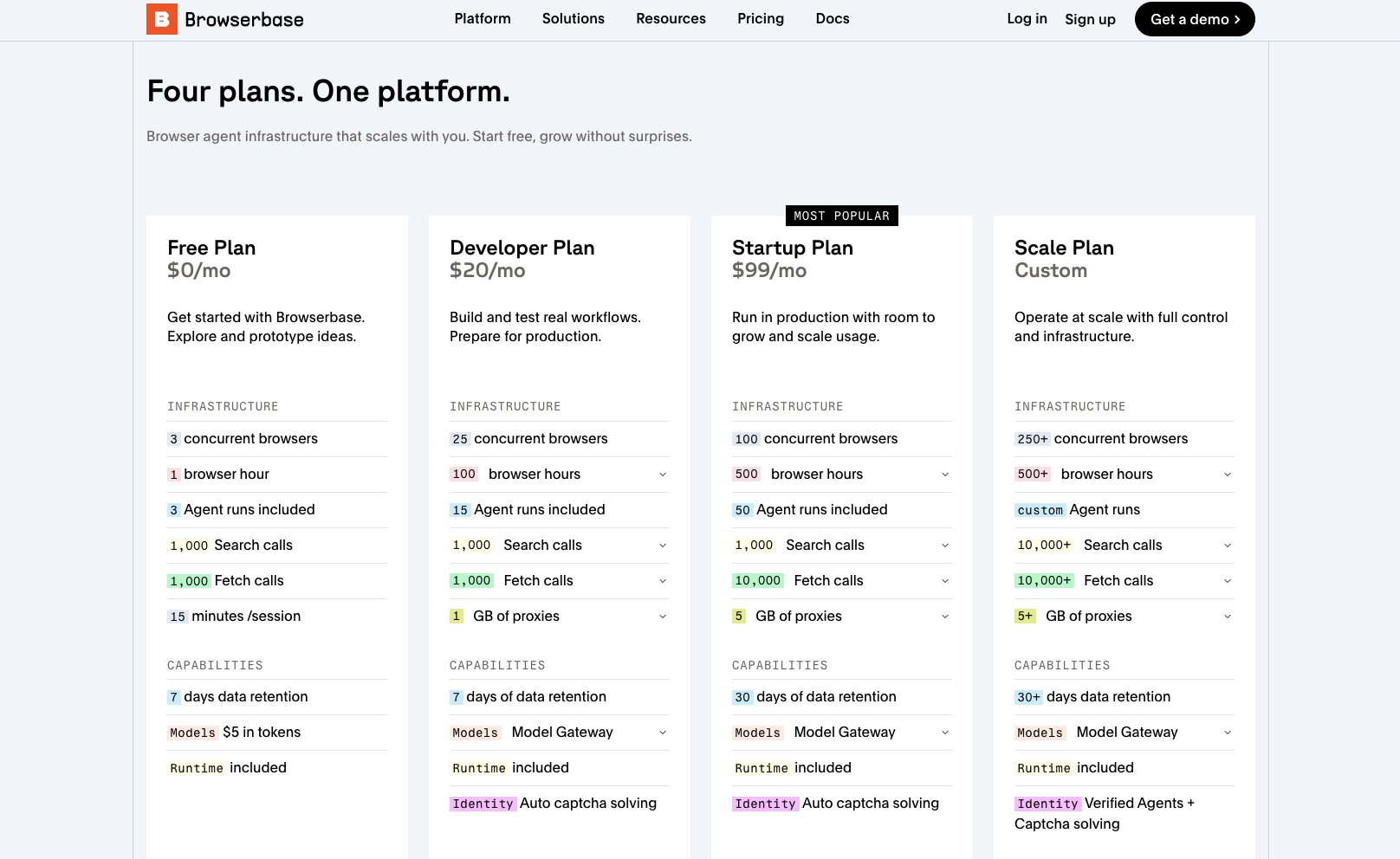Screen dimensions: 1400x859
Task: Expand Developer Plan Search calls row
Action: [560, 546]
